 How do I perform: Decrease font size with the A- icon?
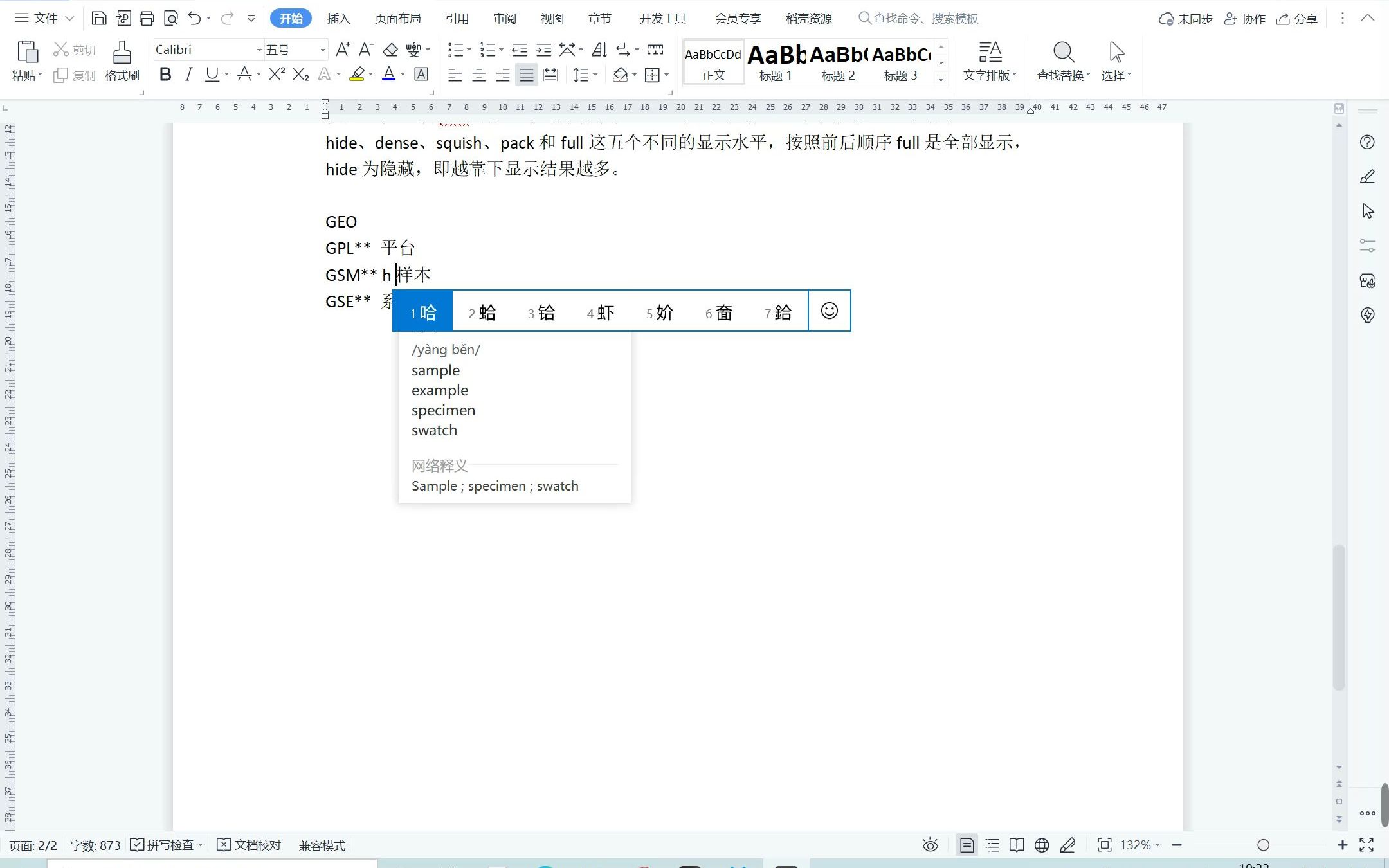click(366, 50)
